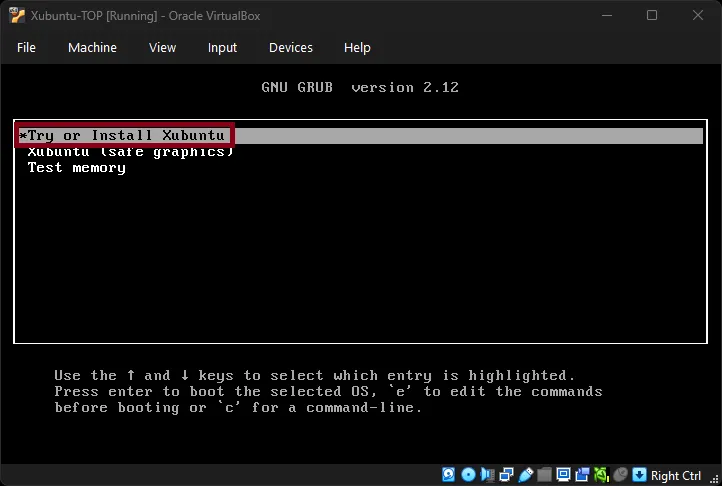Click the GNU GRUB version 2.12 heading
Image resolution: width=722 pixels, height=486 pixels.
360,88
